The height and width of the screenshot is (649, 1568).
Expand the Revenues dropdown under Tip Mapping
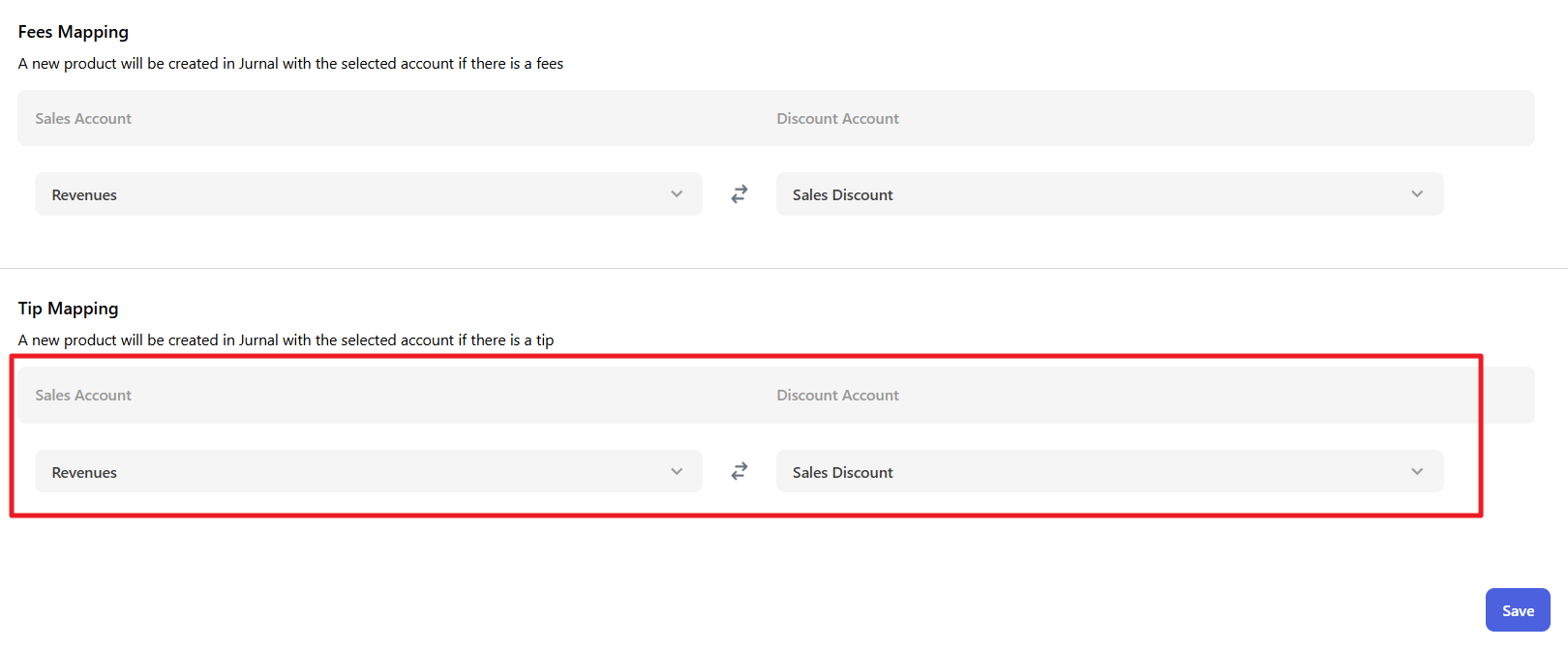[368, 472]
